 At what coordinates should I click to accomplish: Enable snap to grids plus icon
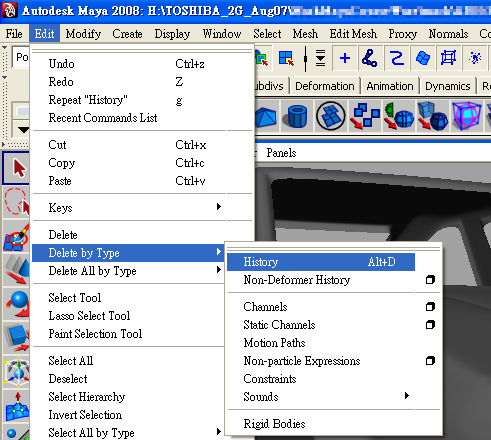(x=345, y=58)
